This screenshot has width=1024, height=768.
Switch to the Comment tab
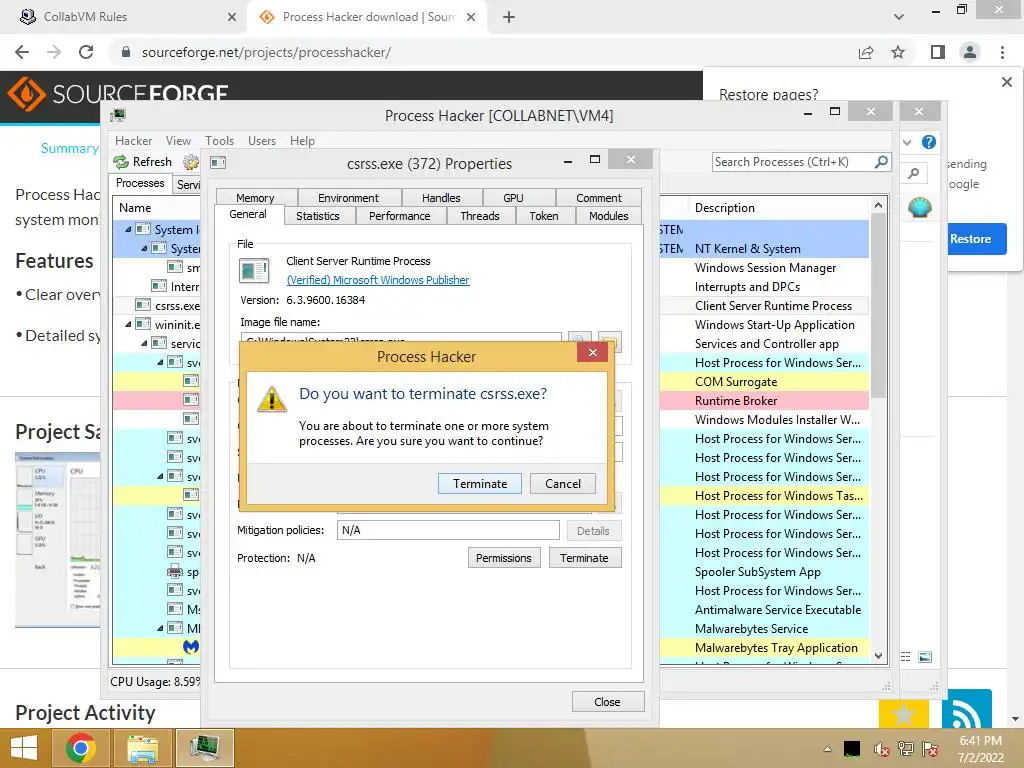(x=599, y=198)
